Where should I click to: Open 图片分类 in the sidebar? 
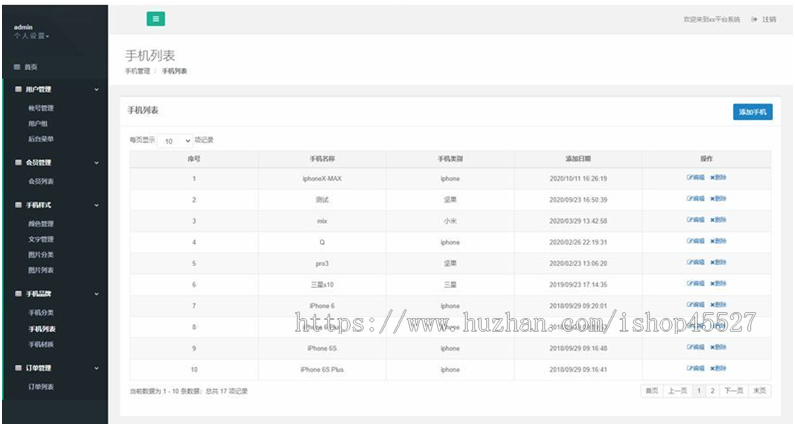click(x=41, y=255)
